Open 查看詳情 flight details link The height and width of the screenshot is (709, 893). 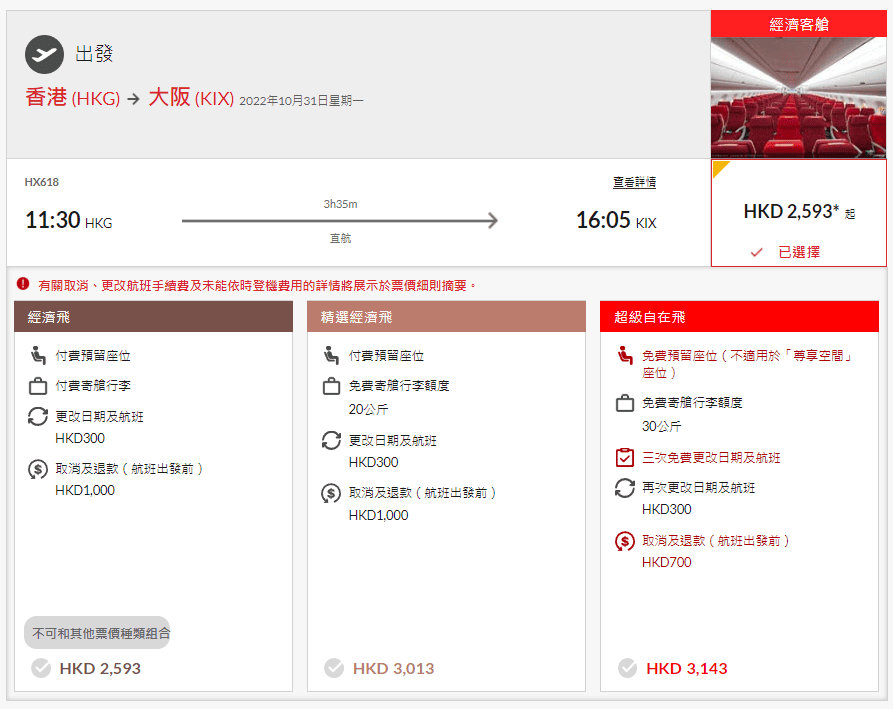tap(634, 183)
